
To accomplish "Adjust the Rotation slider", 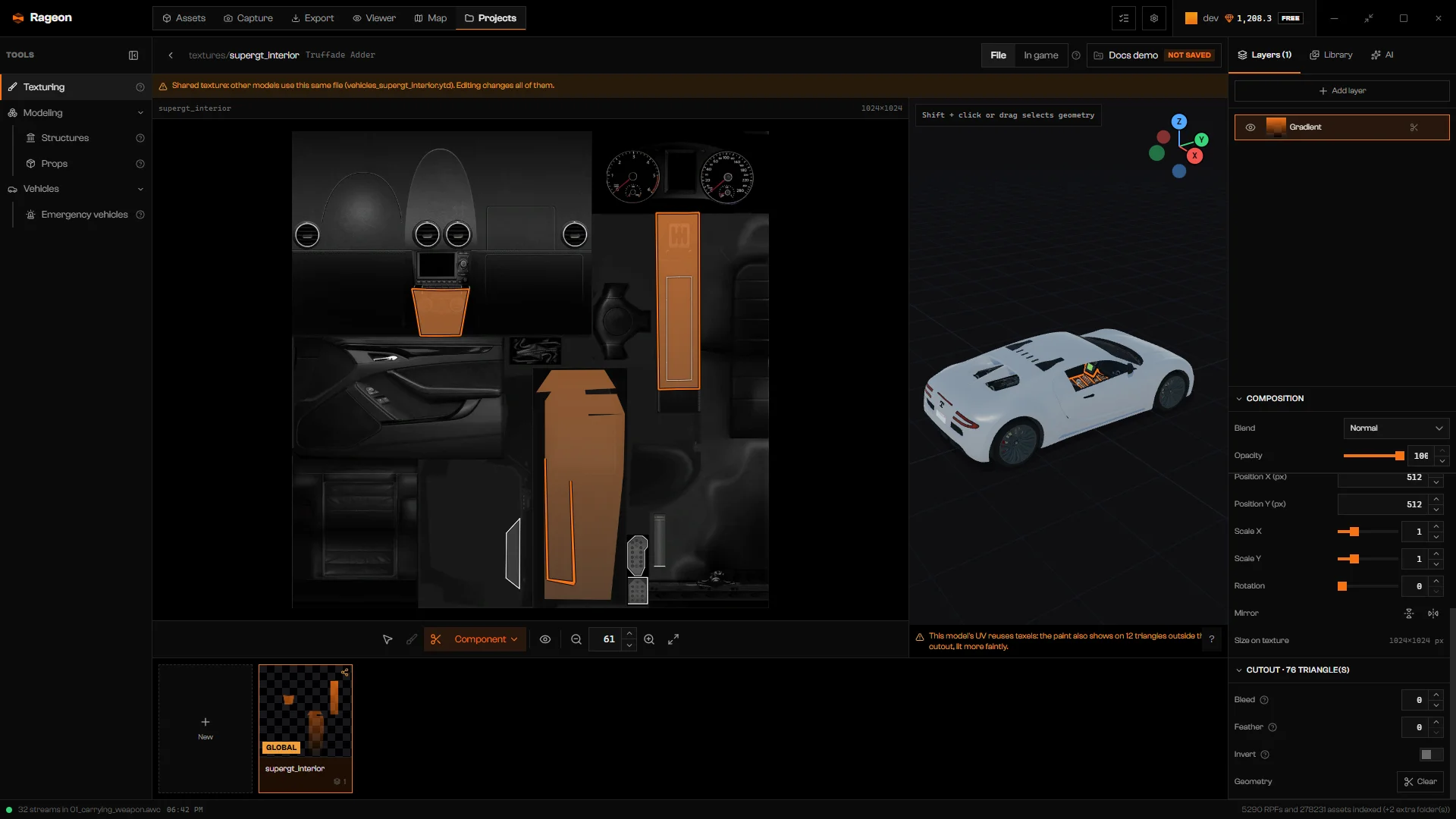I will pos(1367,586).
